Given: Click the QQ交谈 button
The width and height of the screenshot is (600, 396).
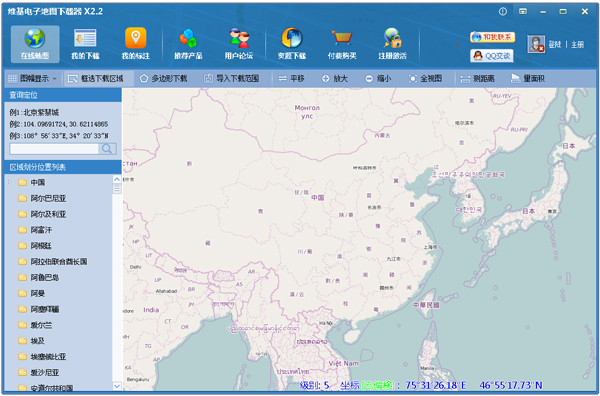Looking at the screenshot, I should coord(492,56).
